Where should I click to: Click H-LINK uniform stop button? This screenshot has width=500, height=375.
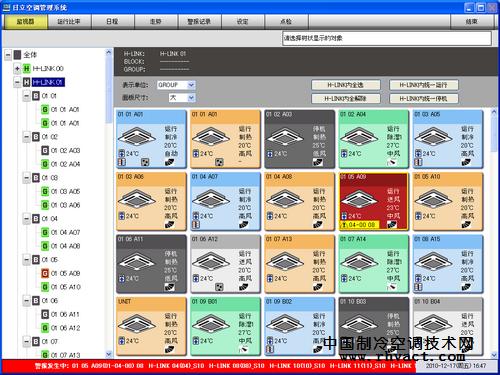tap(424, 99)
